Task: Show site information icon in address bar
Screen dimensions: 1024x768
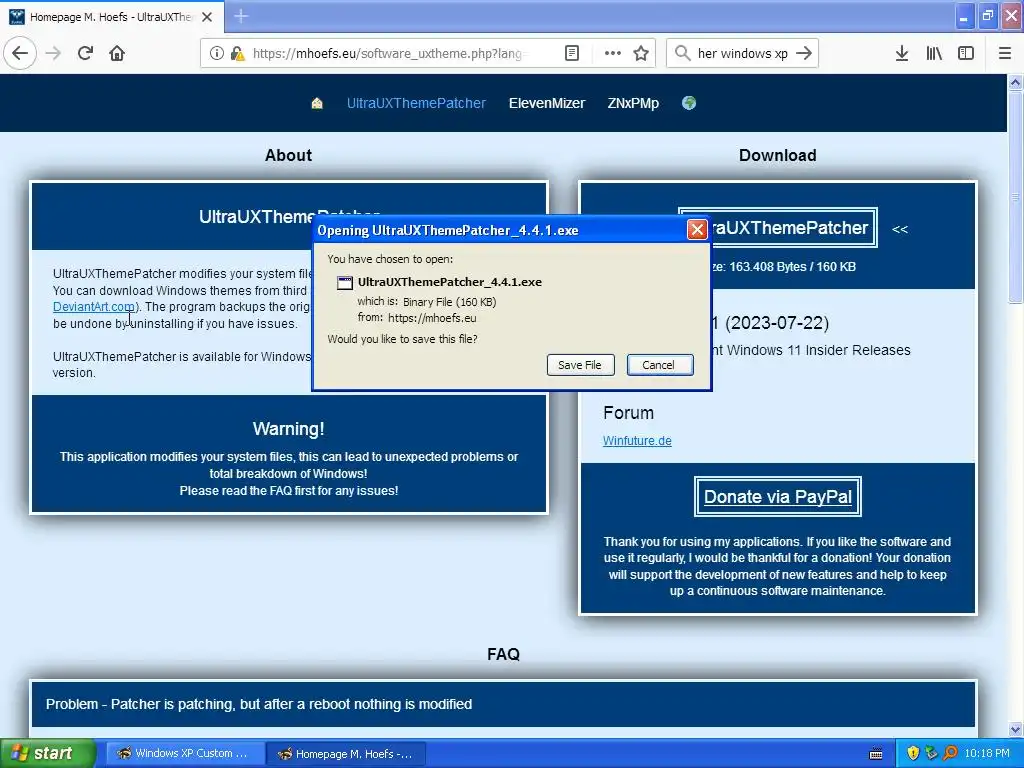Action: click(217, 54)
